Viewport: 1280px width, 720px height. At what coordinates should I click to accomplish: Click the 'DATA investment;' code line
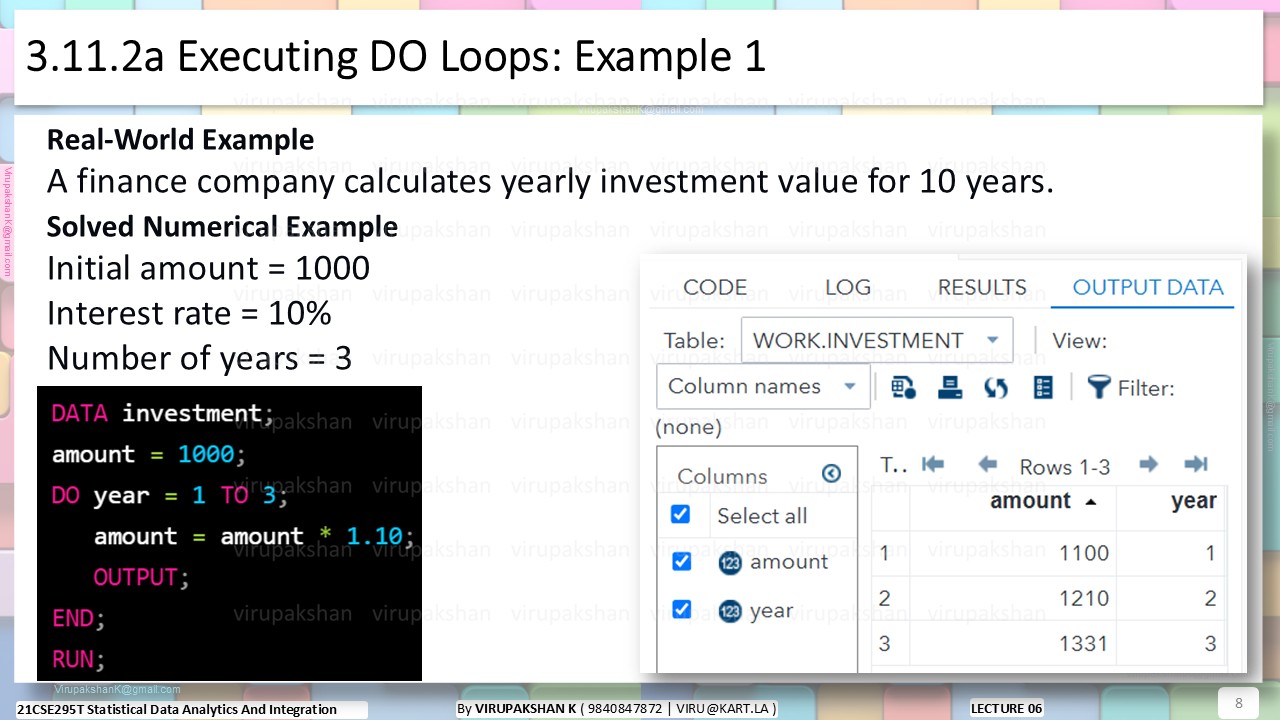tap(161, 413)
